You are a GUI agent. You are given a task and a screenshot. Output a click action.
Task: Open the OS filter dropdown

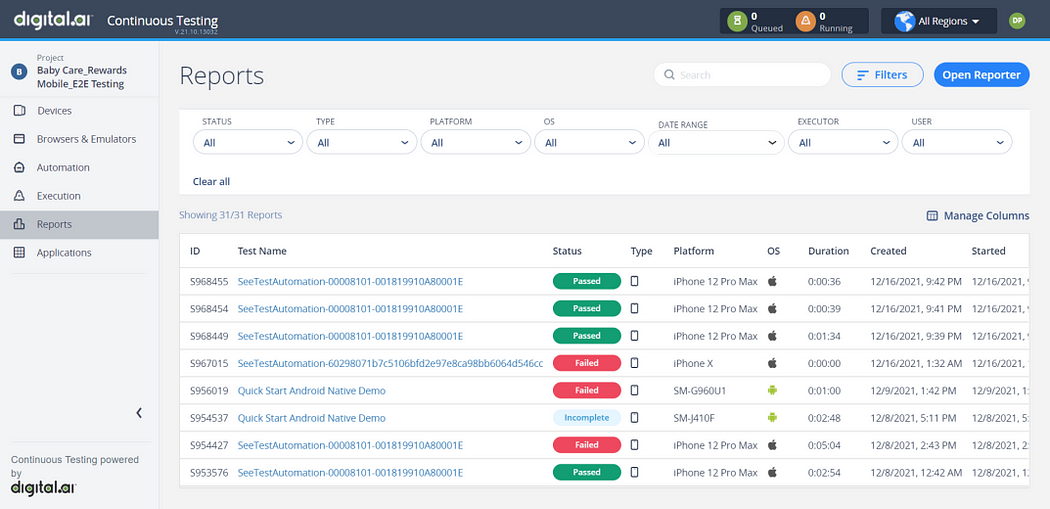pyautogui.click(x=589, y=143)
